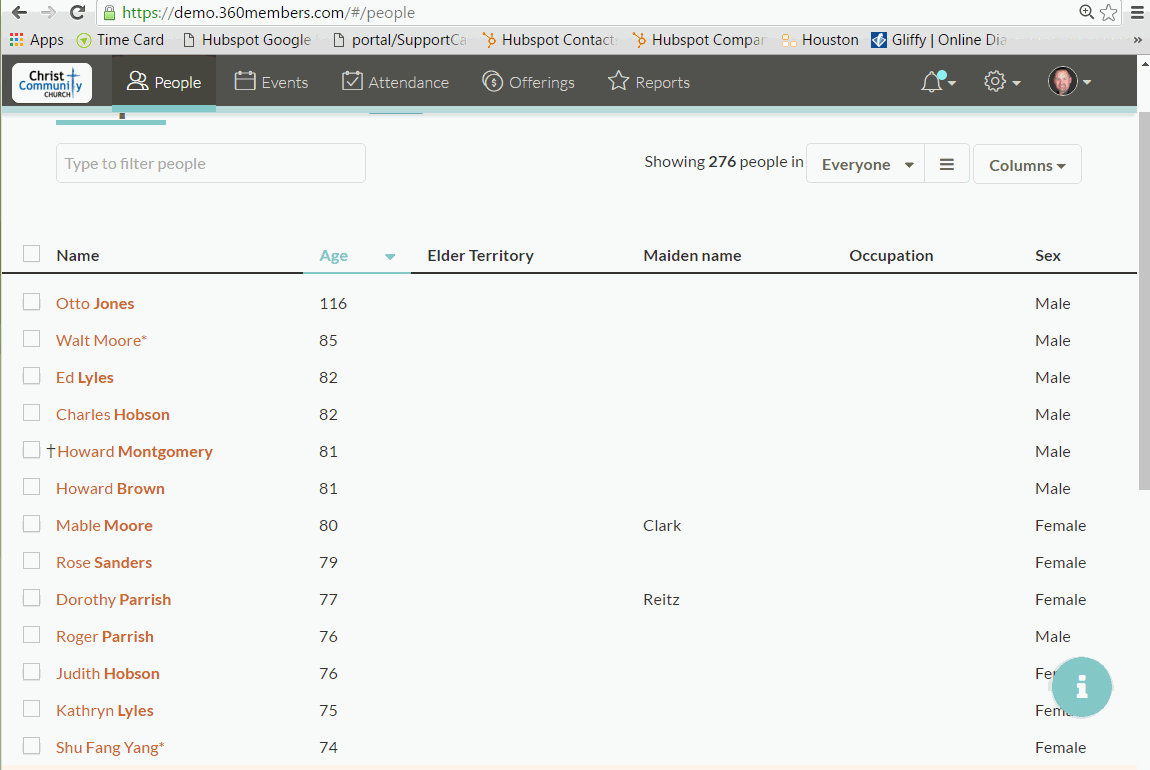The height and width of the screenshot is (770, 1150).
Task: Go to the Offerings tab
Action: coord(528,82)
